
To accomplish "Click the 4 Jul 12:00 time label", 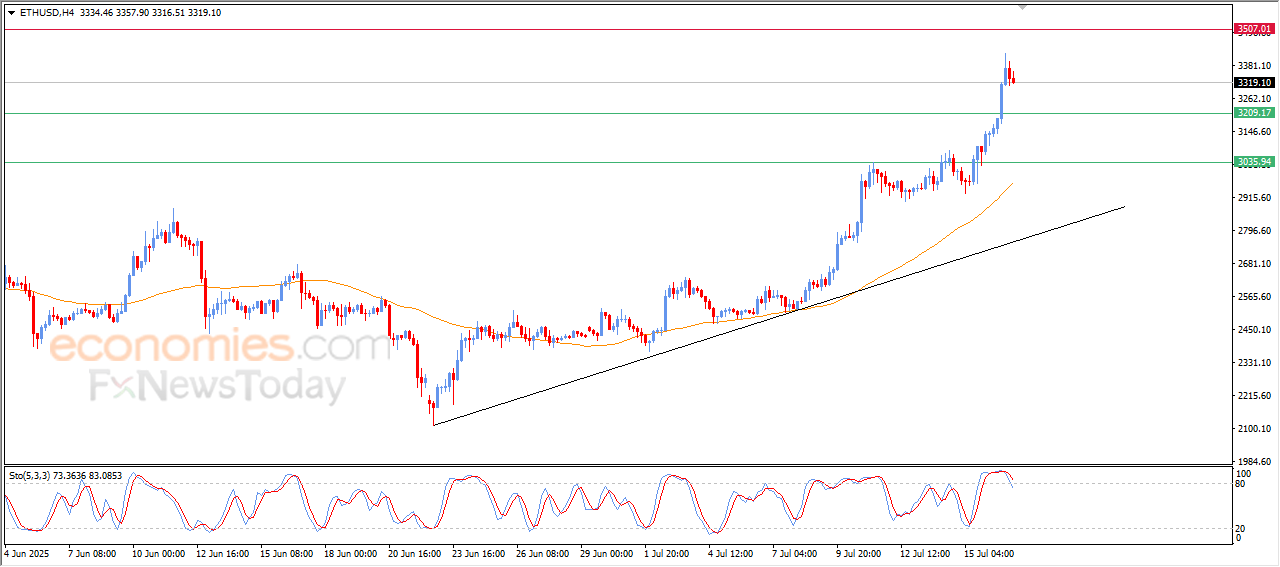I will [x=732, y=552].
